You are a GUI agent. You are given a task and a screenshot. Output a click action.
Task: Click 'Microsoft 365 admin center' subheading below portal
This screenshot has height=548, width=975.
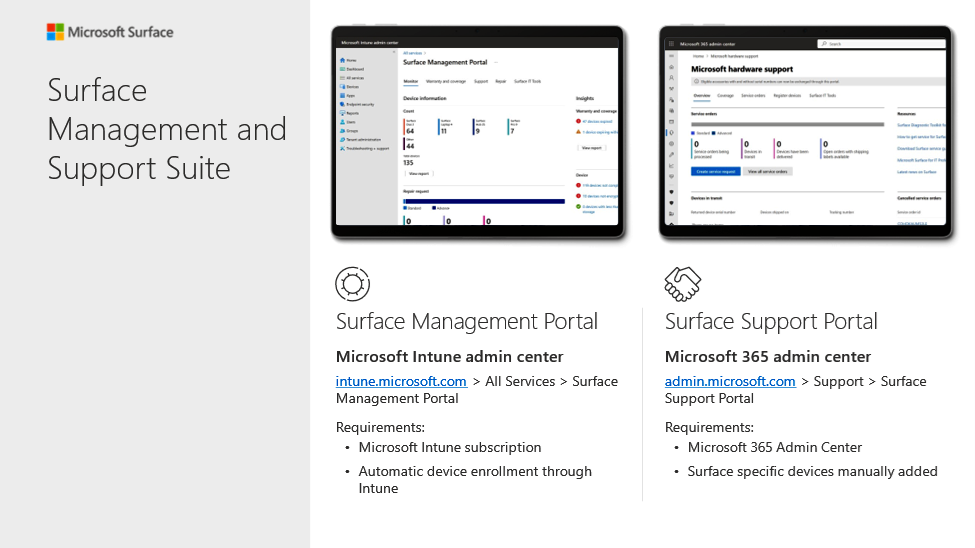coord(768,356)
